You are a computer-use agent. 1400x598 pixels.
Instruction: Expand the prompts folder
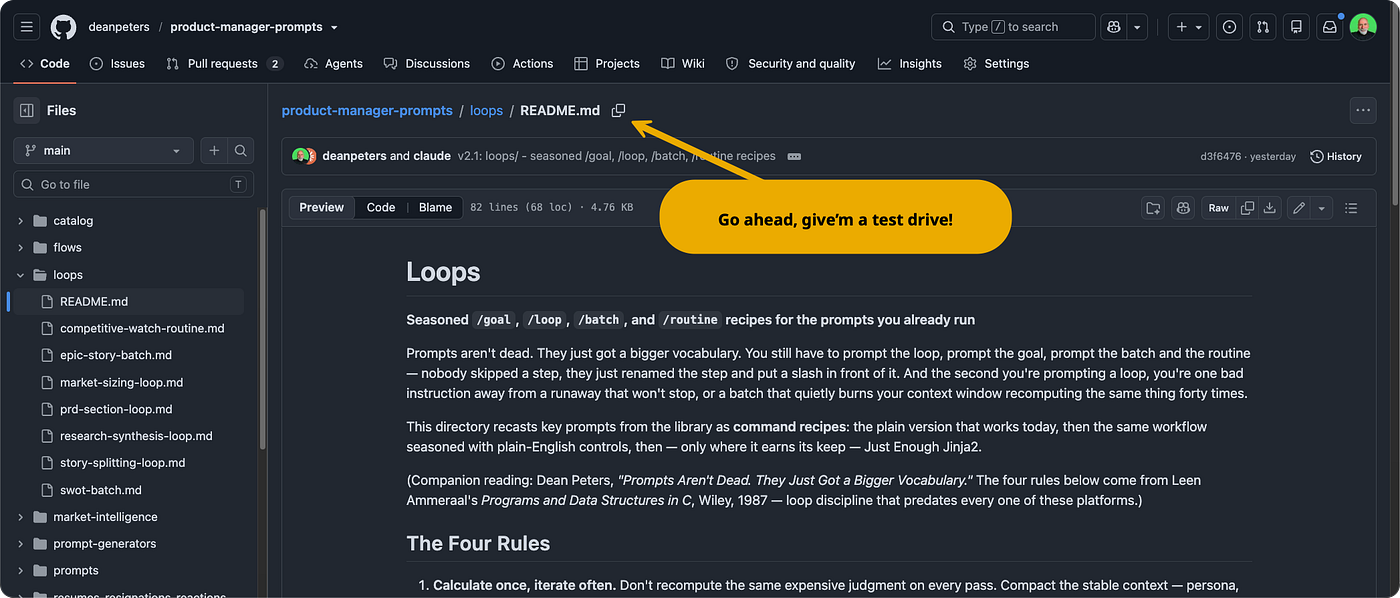(21, 571)
